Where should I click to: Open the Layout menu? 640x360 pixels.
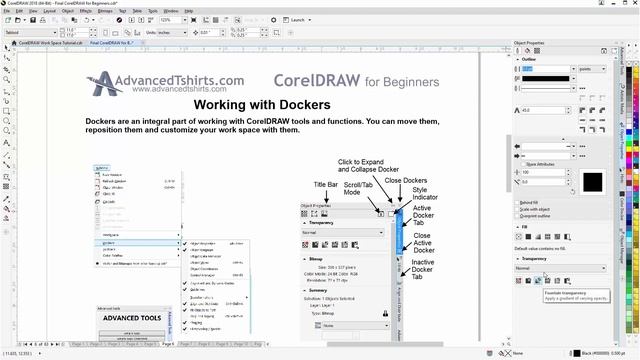point(49,11)
